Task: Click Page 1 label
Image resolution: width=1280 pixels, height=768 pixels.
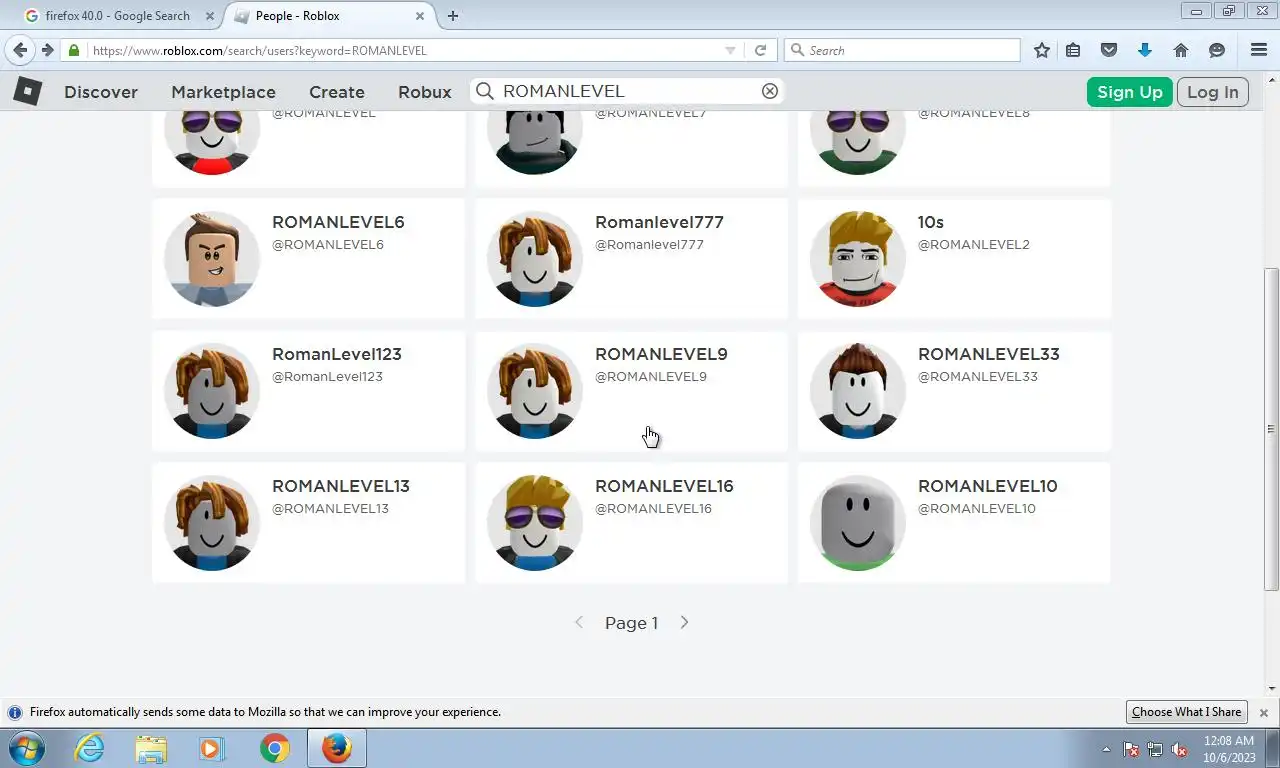Action: (631, 623)
